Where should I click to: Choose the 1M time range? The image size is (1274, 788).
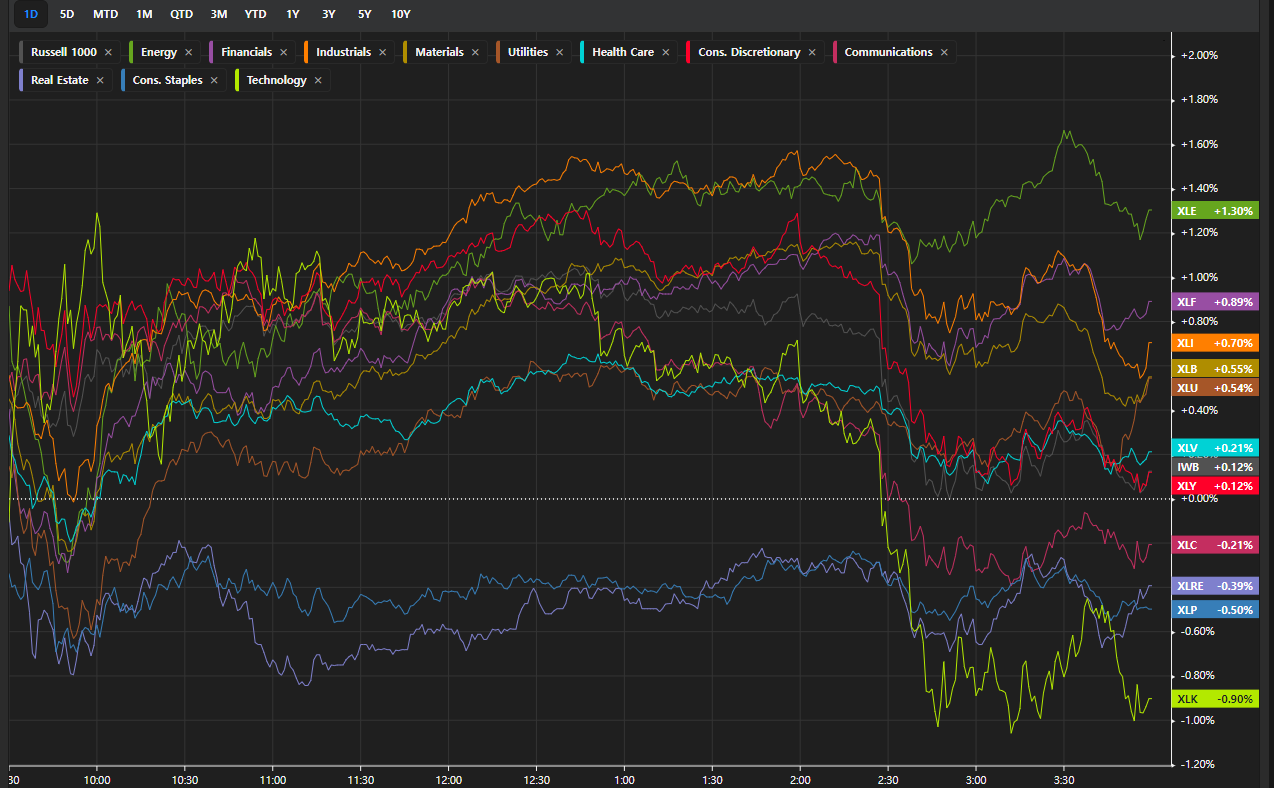click(145, 14)
